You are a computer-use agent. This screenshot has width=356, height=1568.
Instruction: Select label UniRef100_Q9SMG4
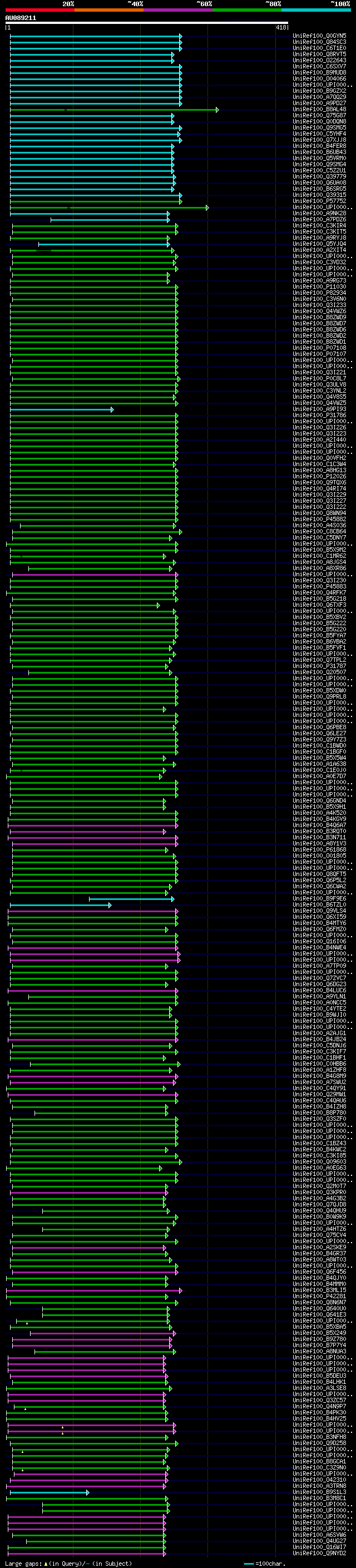[319, 164]
